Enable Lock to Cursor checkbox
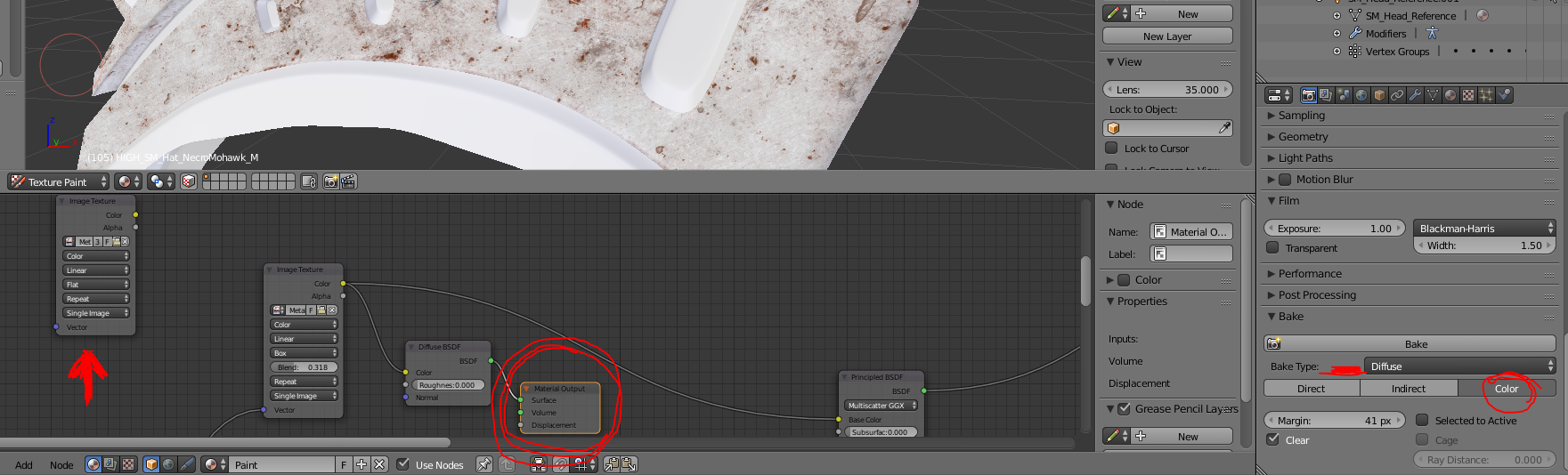 (1111, 149)
